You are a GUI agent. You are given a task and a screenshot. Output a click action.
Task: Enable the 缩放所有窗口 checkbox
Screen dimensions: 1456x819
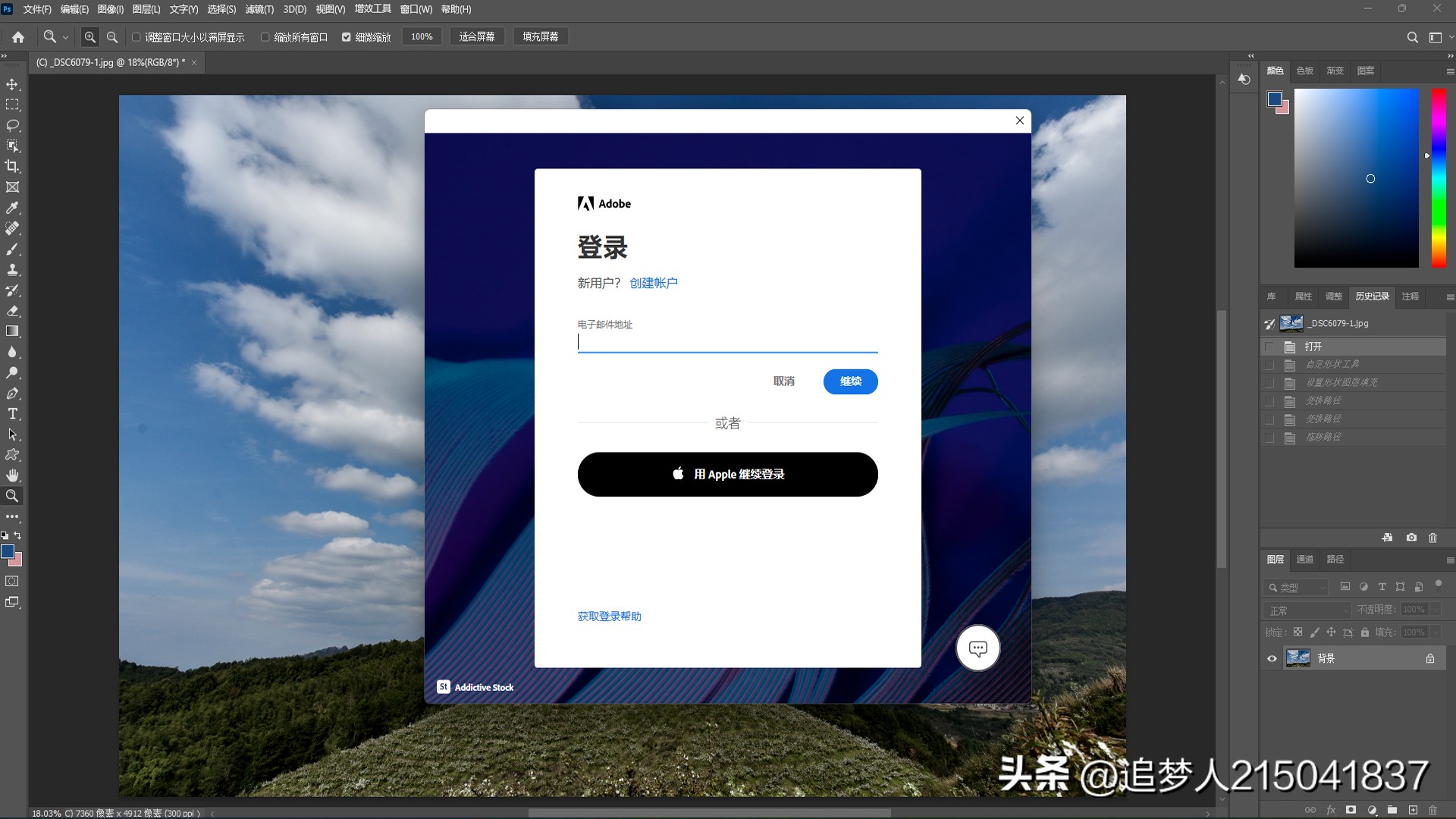pyautogui.click(x=265, y=36)
